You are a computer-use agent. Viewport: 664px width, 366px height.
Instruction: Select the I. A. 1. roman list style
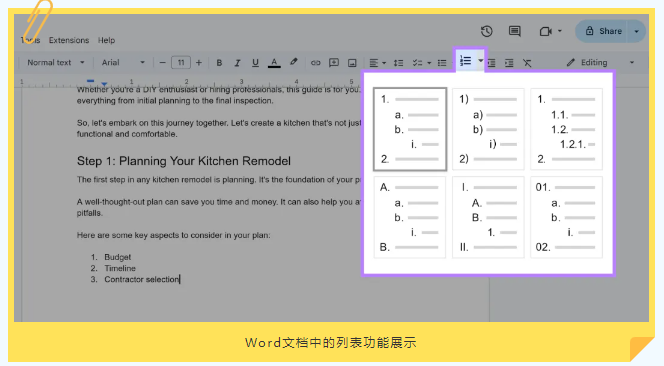coord(488,217)
